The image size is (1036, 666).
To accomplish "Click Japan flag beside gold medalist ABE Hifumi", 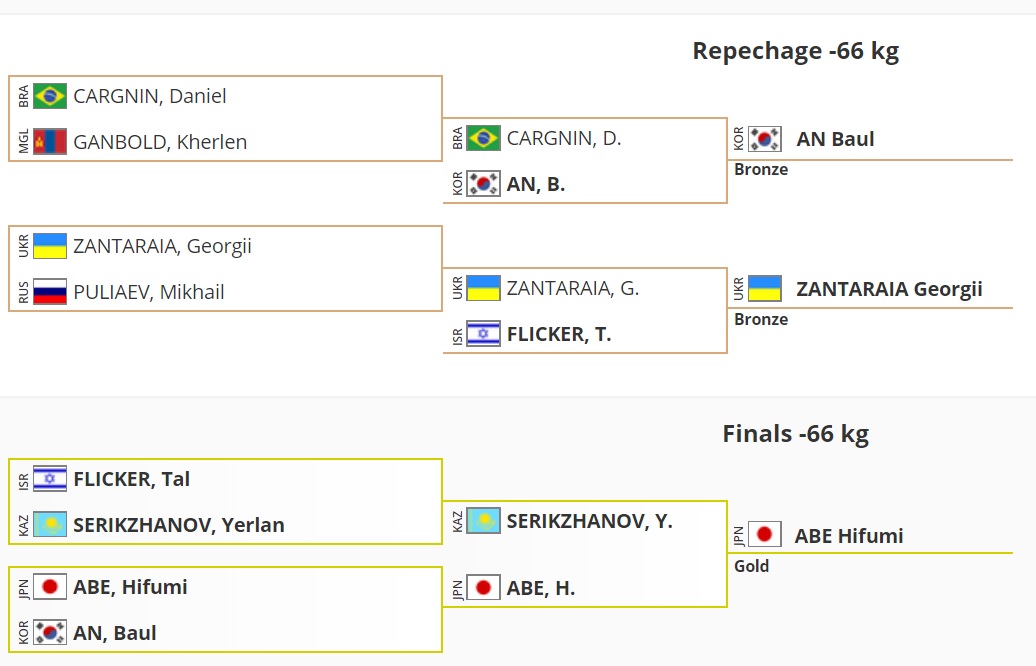I will (x=765, y=535).
